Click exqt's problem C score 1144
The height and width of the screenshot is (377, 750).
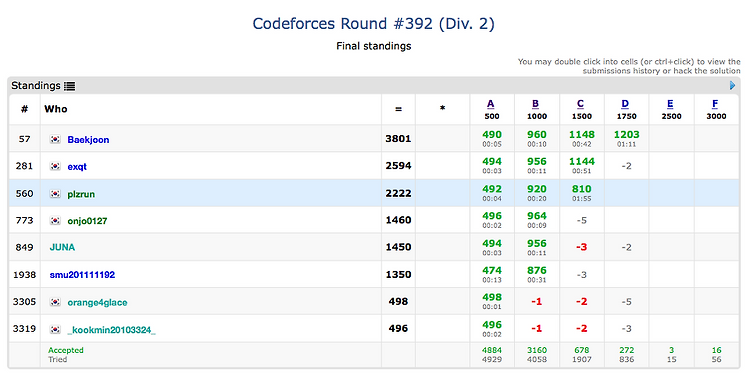click(x=582, y=162)
